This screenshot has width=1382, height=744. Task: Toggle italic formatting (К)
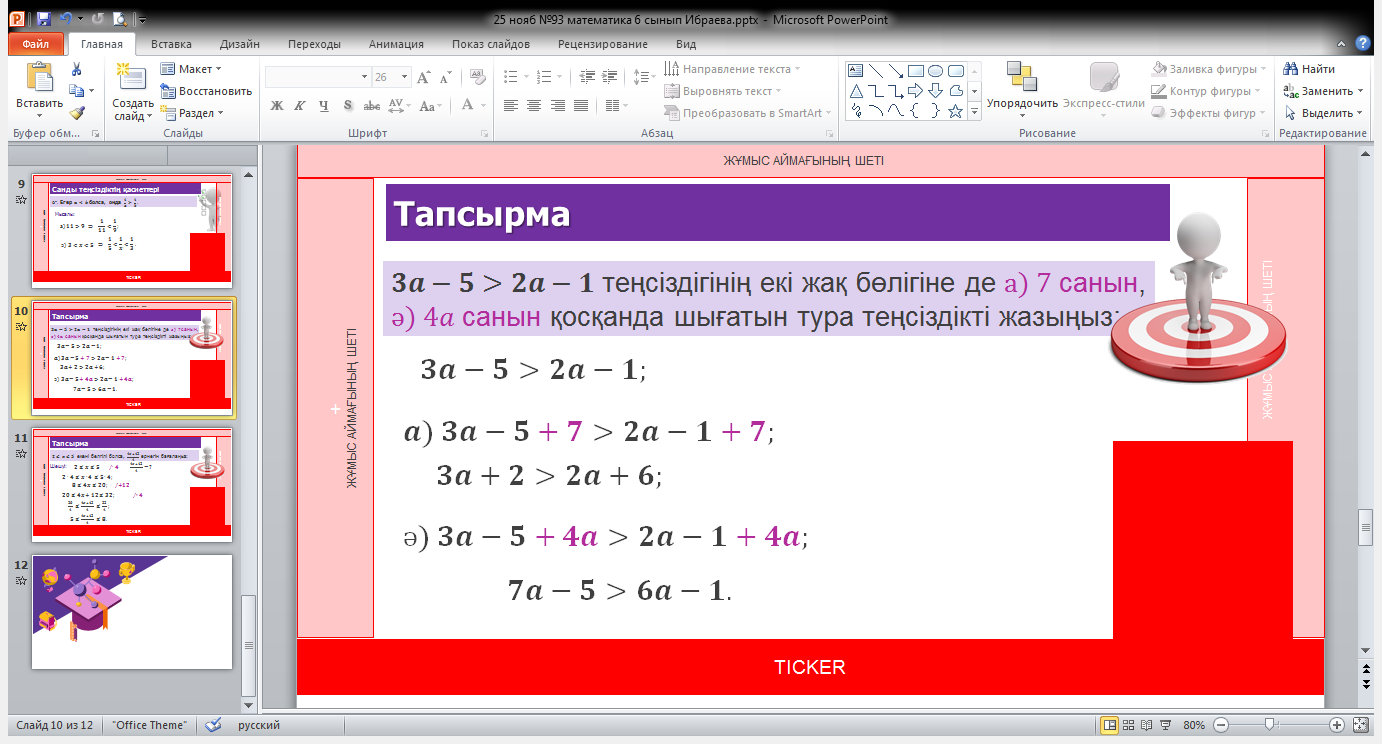[300, 106]
